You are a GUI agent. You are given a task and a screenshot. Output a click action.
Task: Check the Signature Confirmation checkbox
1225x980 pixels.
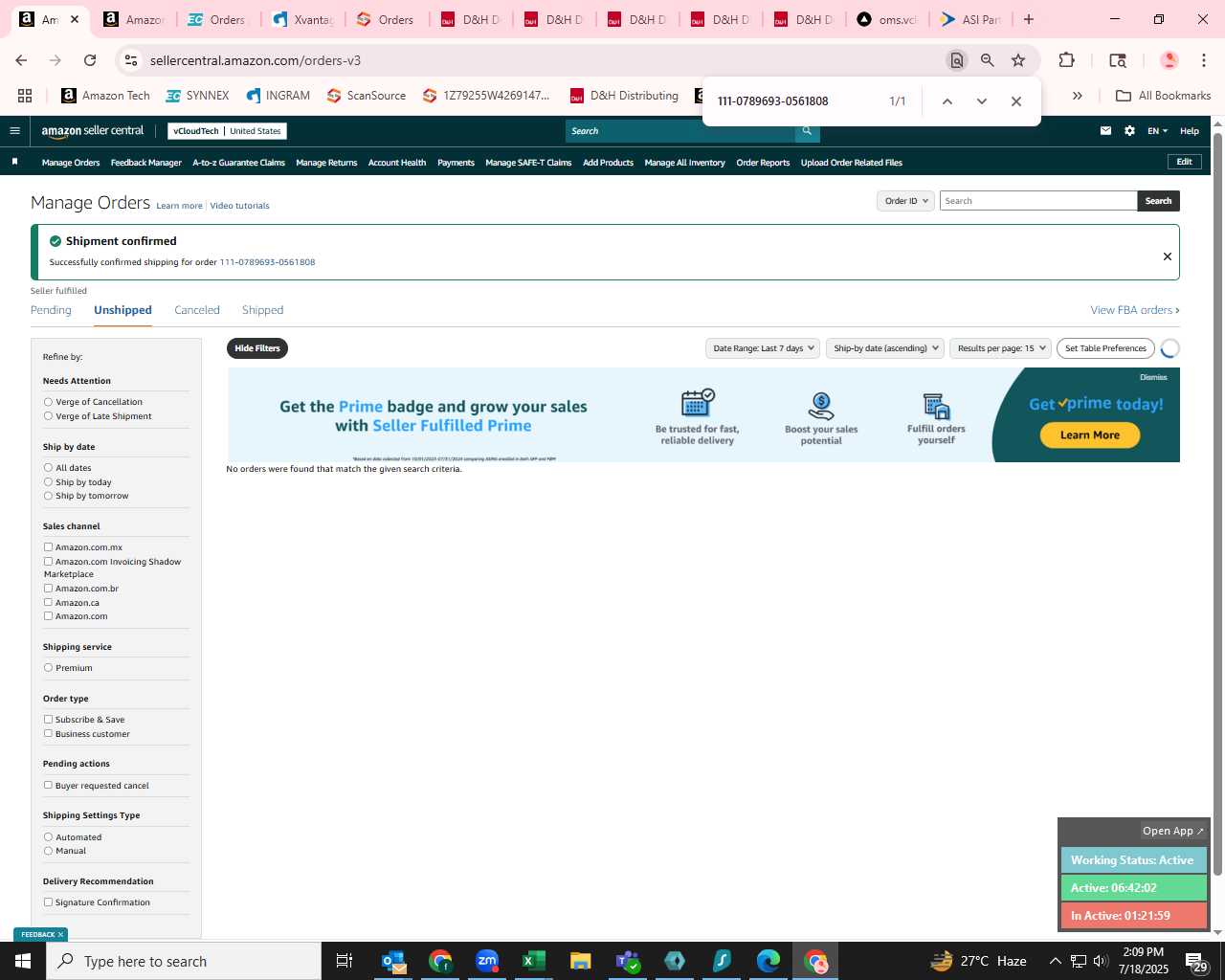48,902
